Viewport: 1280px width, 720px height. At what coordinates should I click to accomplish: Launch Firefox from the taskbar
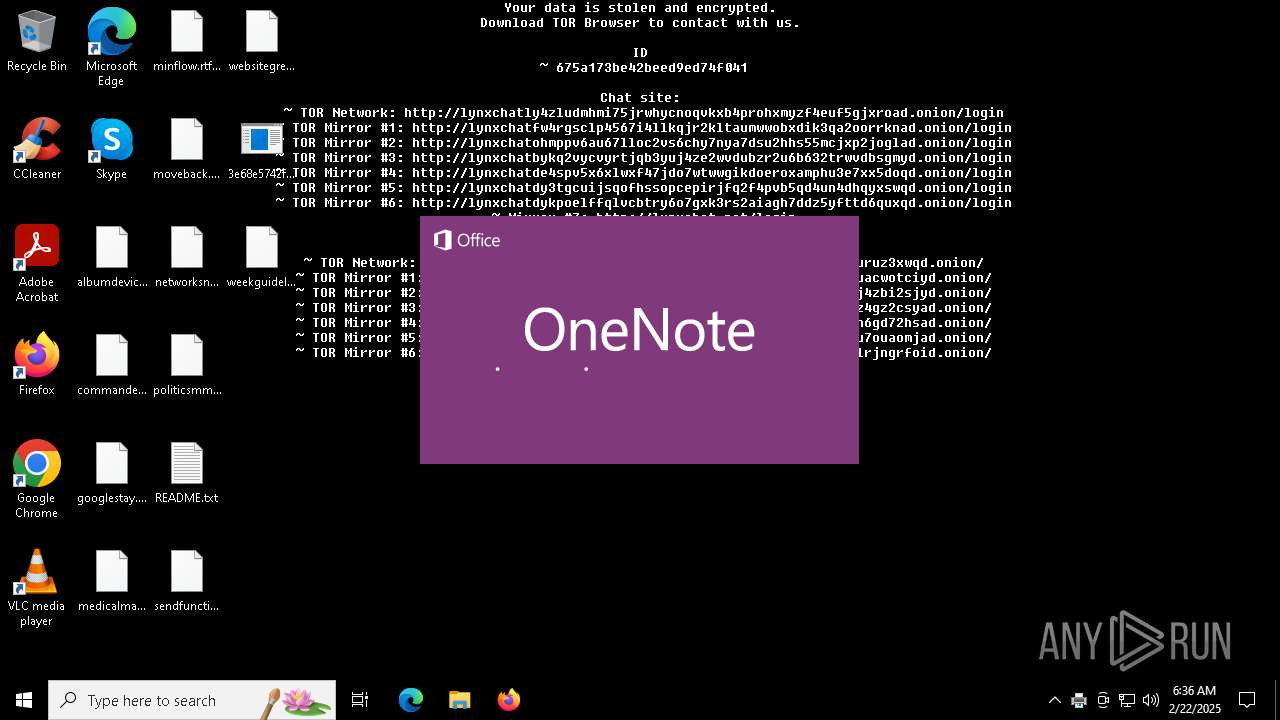click(508, 700)
